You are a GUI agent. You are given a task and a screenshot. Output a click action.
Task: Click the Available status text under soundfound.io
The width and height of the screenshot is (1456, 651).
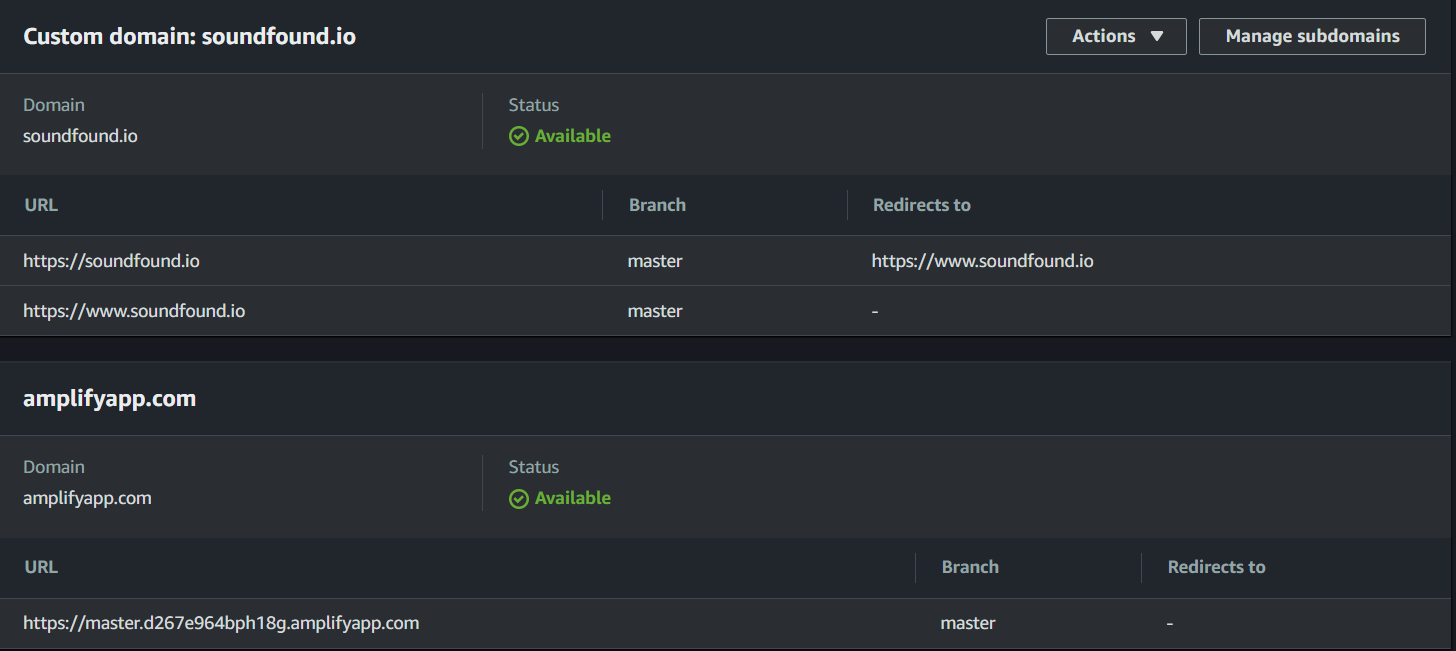point(573,136)
